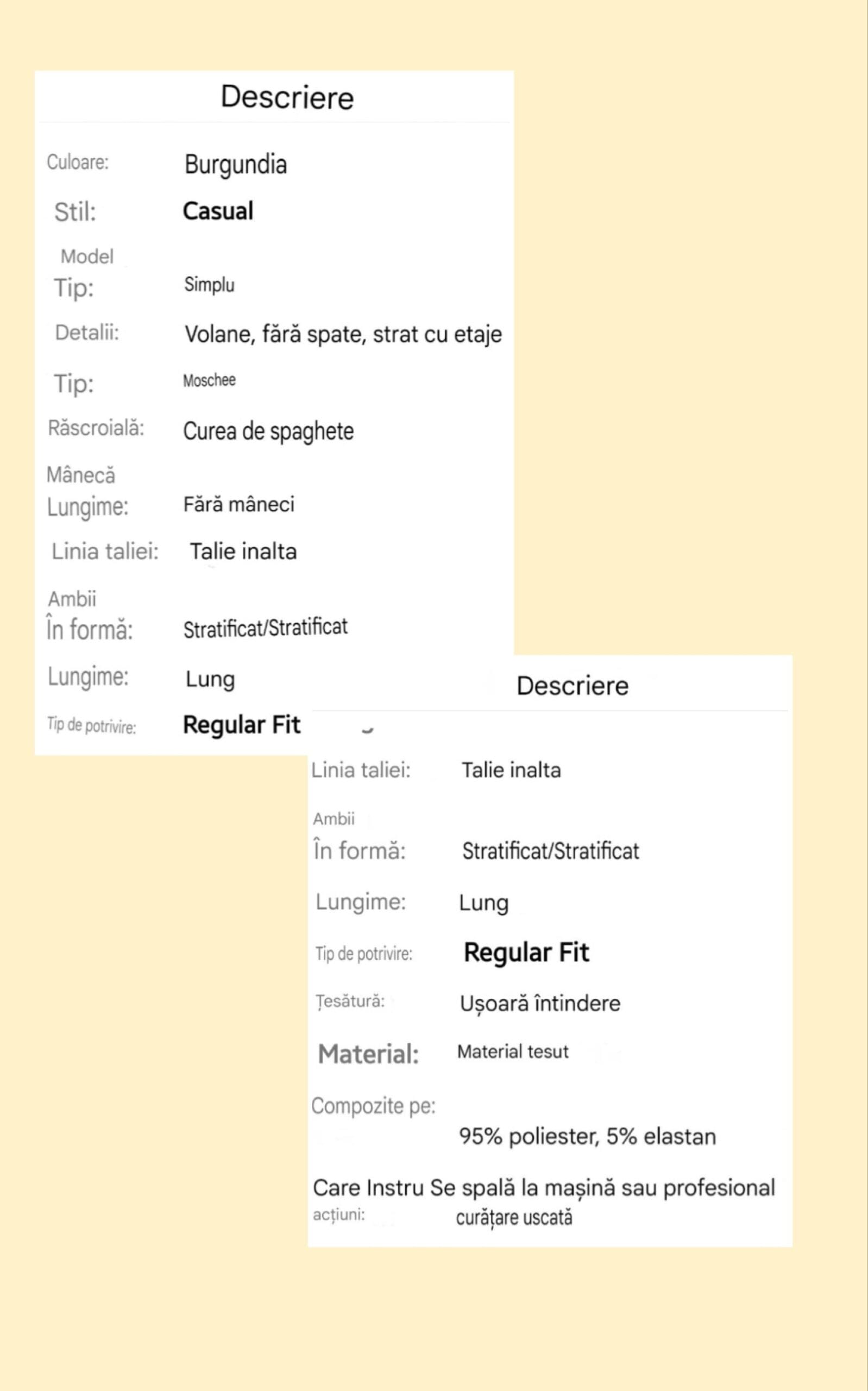
Task: Click the Moschee type value
Action: pyautogui.click(x=209, y=380)
